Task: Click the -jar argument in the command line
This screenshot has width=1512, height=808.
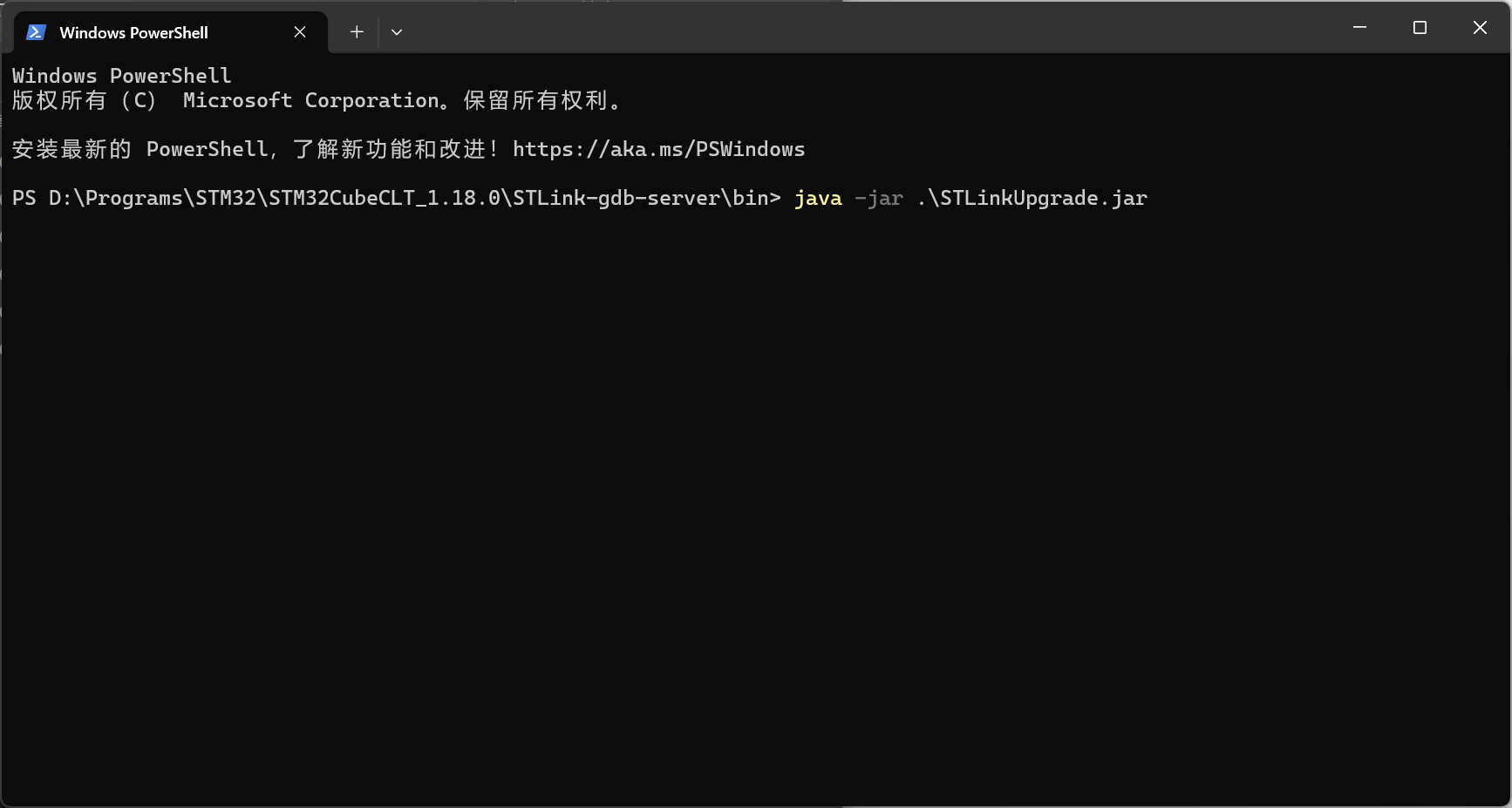Action: 879,198
